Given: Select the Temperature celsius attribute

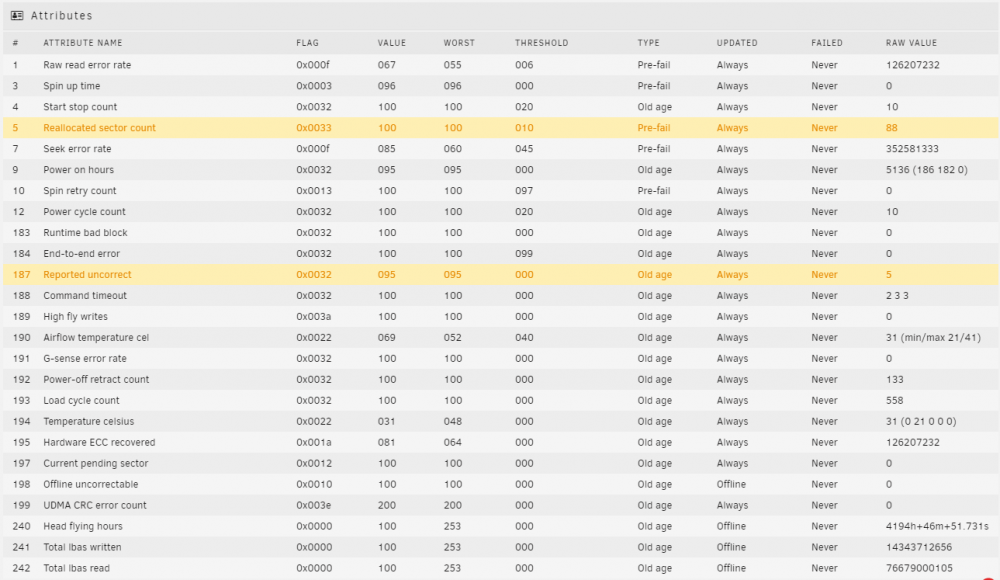Looking at the screenshot, I should click(x=89, y=421).
